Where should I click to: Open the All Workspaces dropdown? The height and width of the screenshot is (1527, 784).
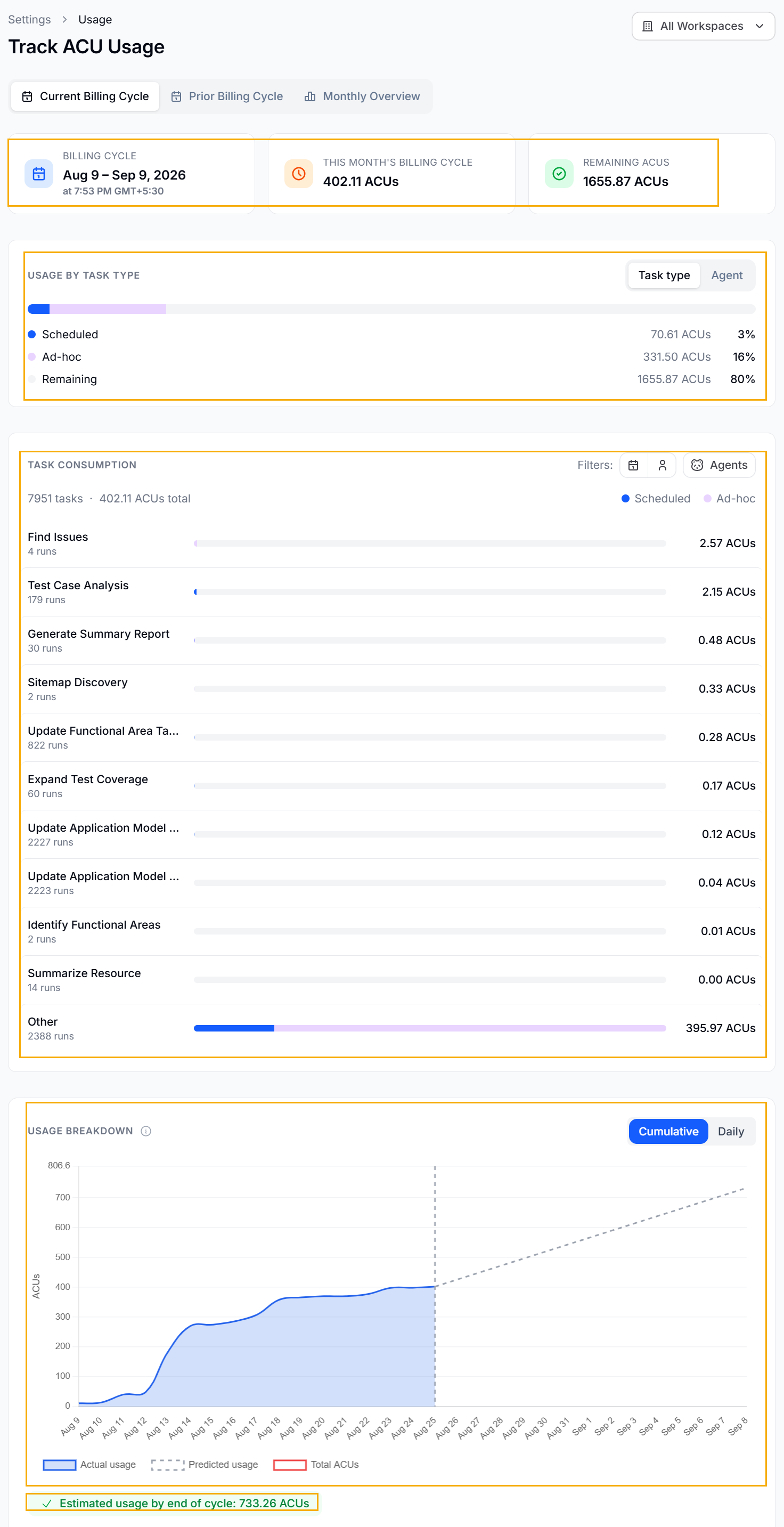click(x=703, y=26)
